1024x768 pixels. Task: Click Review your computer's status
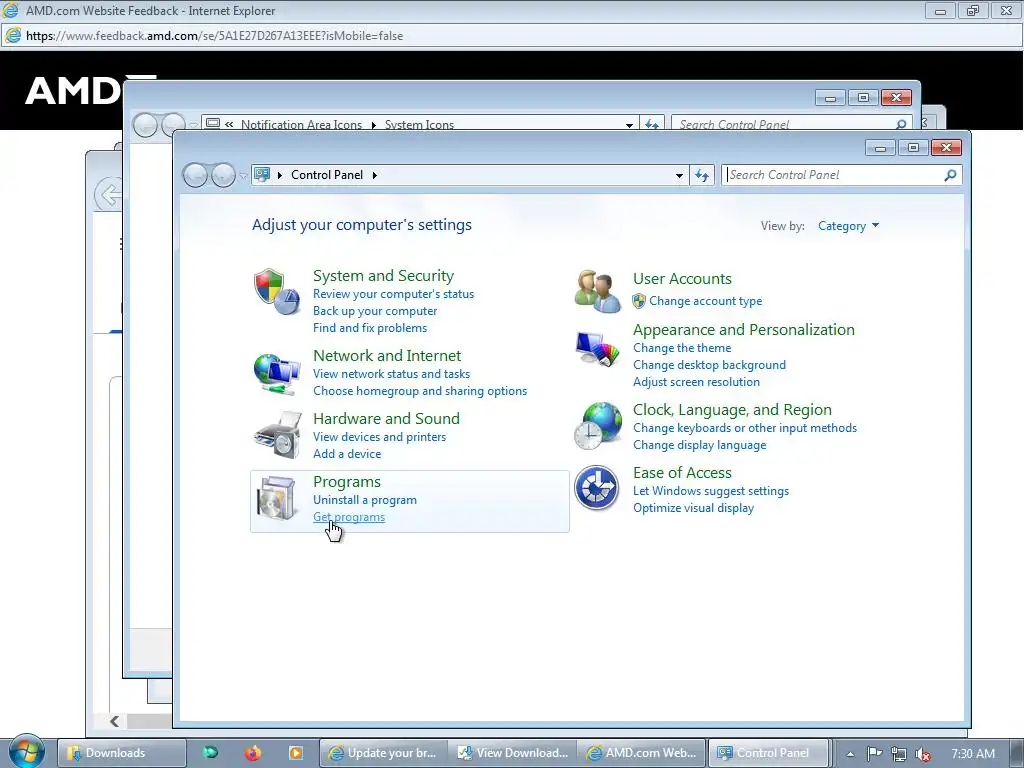click(x=393, y=294)
